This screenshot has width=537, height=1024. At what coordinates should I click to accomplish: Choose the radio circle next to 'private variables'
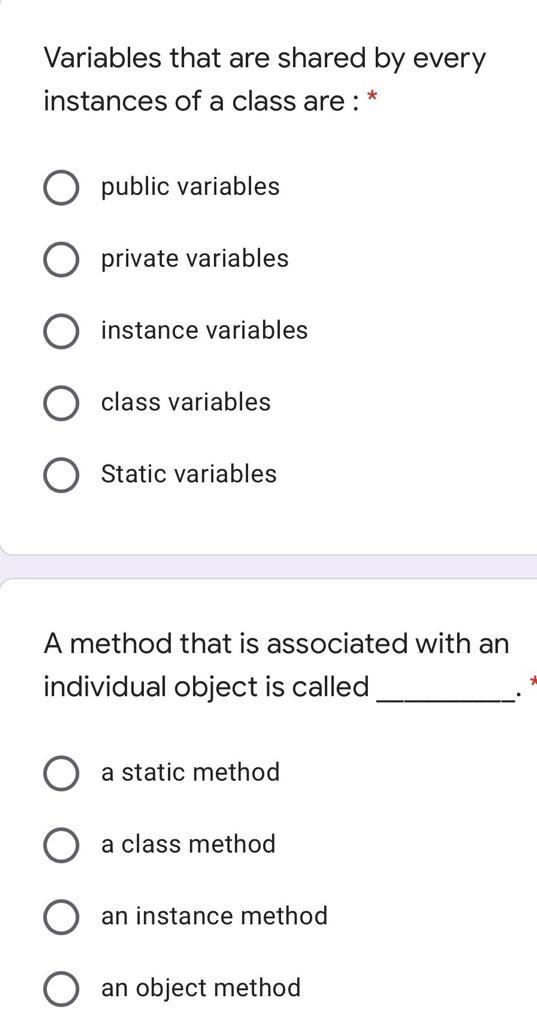62,260
